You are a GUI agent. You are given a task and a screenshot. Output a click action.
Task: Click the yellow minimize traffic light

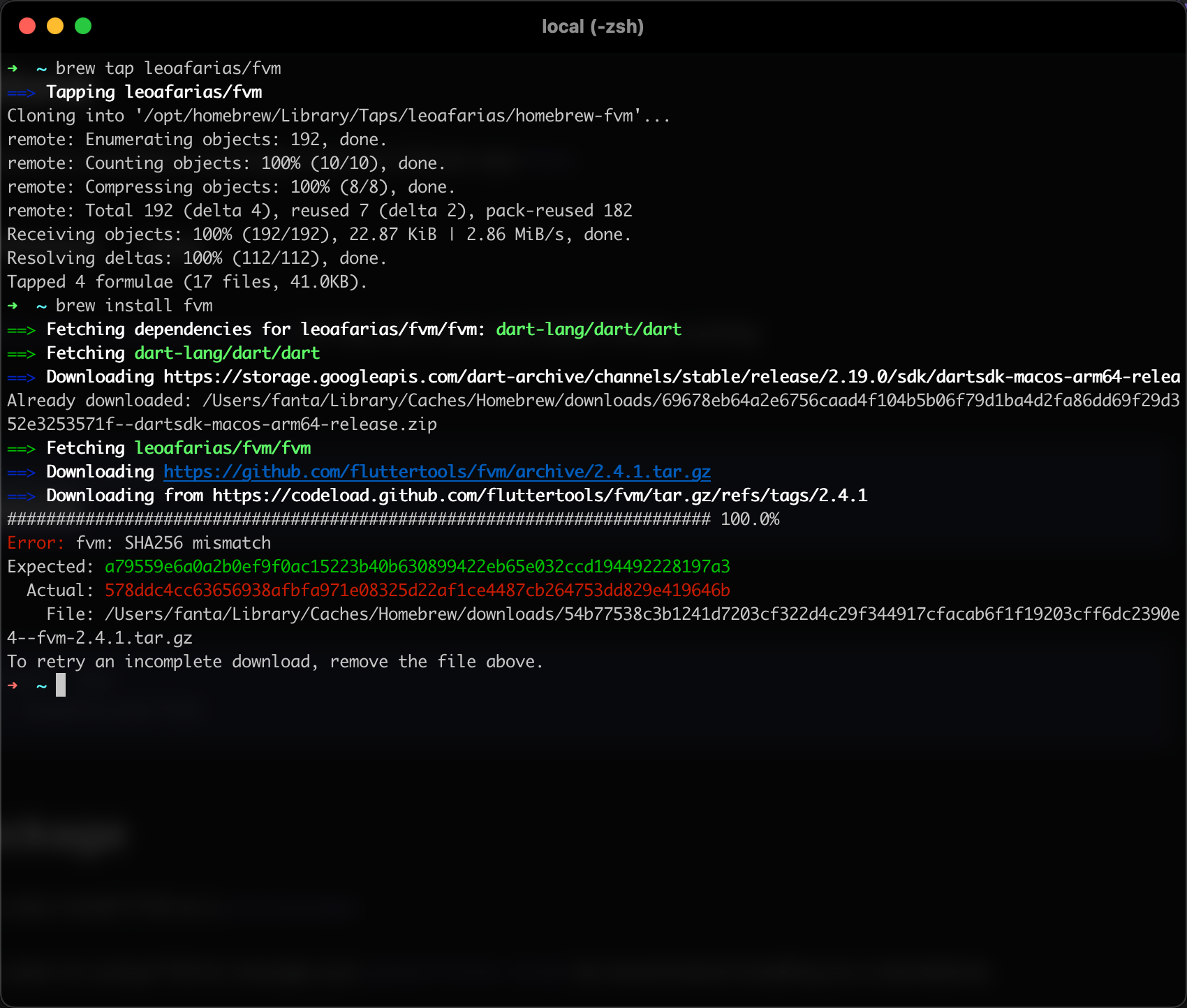click(x=54, y=25)
